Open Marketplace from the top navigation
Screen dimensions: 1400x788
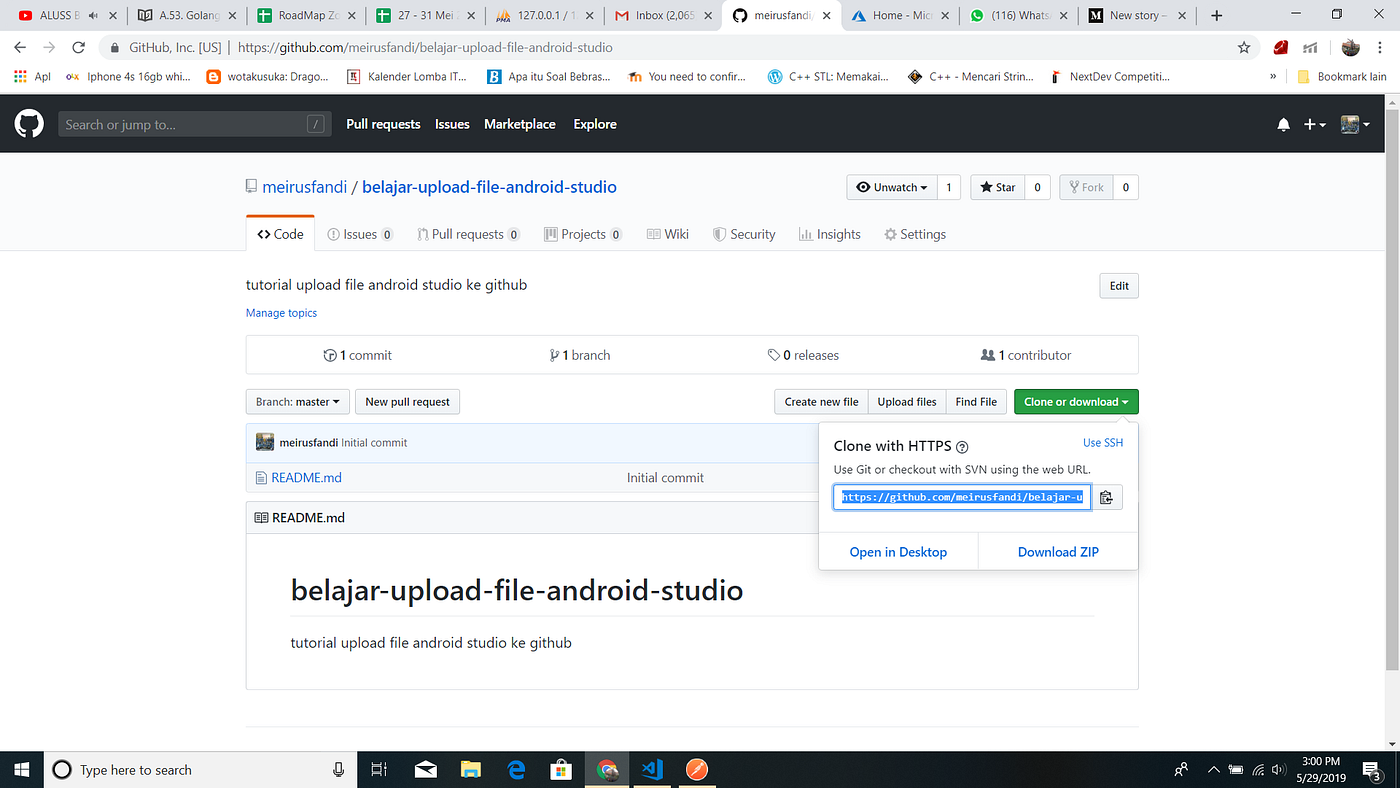pyautogui.click(x=519, y=124)
